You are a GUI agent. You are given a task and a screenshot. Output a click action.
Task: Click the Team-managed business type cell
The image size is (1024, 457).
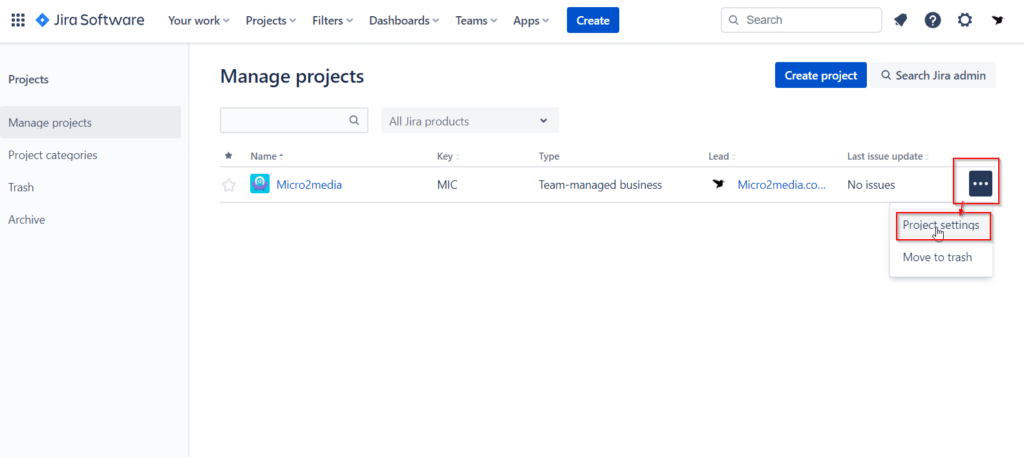[600, 185]
